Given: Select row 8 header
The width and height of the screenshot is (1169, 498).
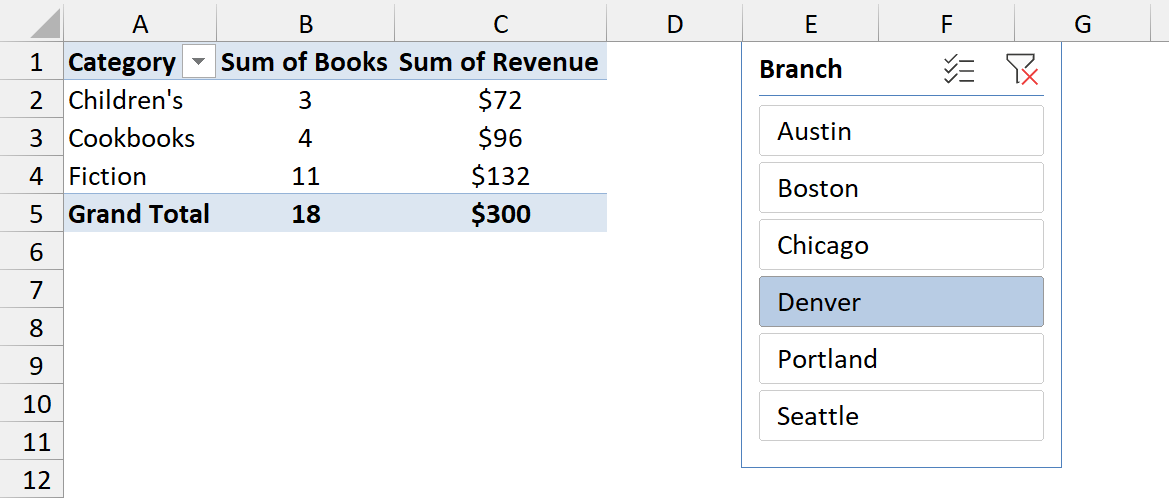Looking at the screenshot, I should [32, 328].
